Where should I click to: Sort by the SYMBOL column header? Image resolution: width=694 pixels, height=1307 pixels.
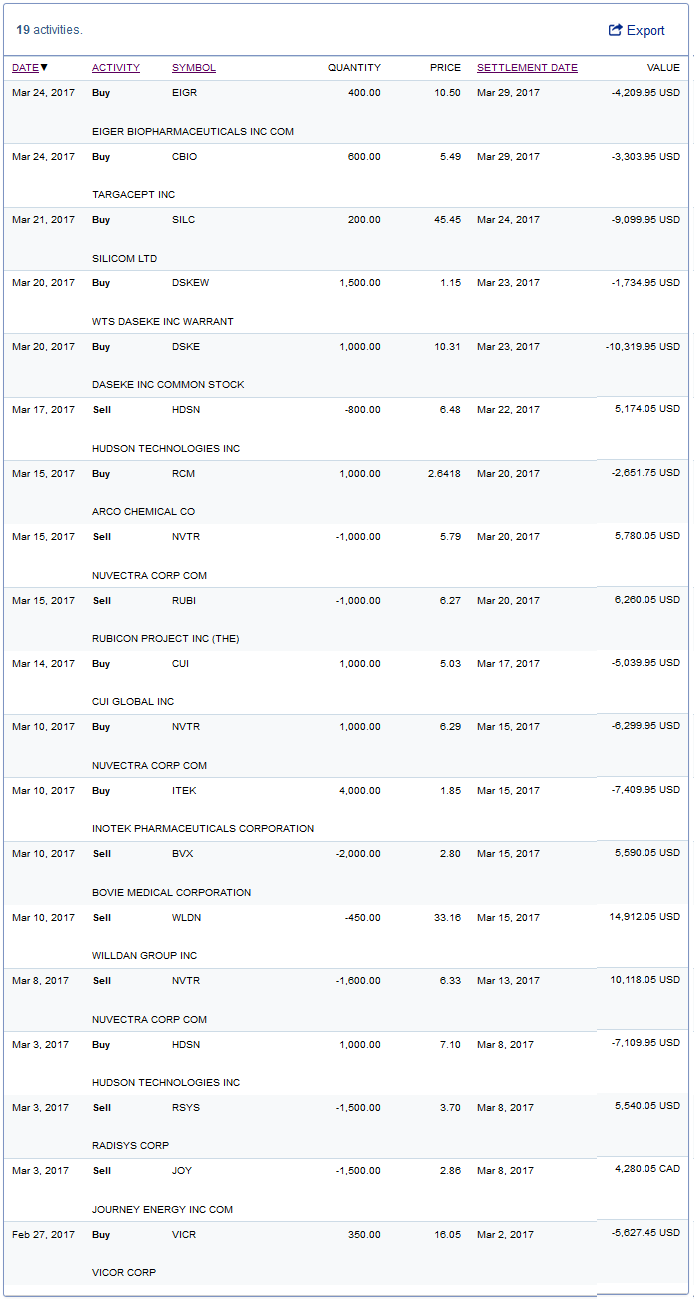coord(194,68)
